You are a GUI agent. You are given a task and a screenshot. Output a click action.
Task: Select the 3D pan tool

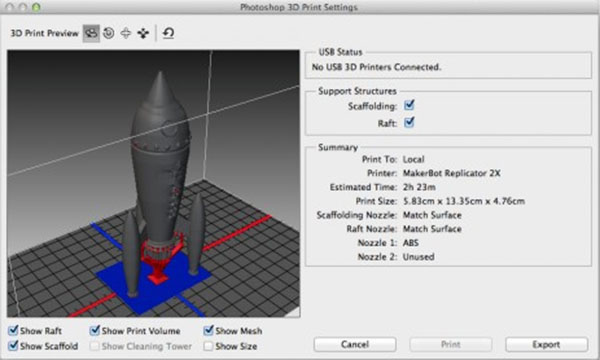click(x=126, y=33)
